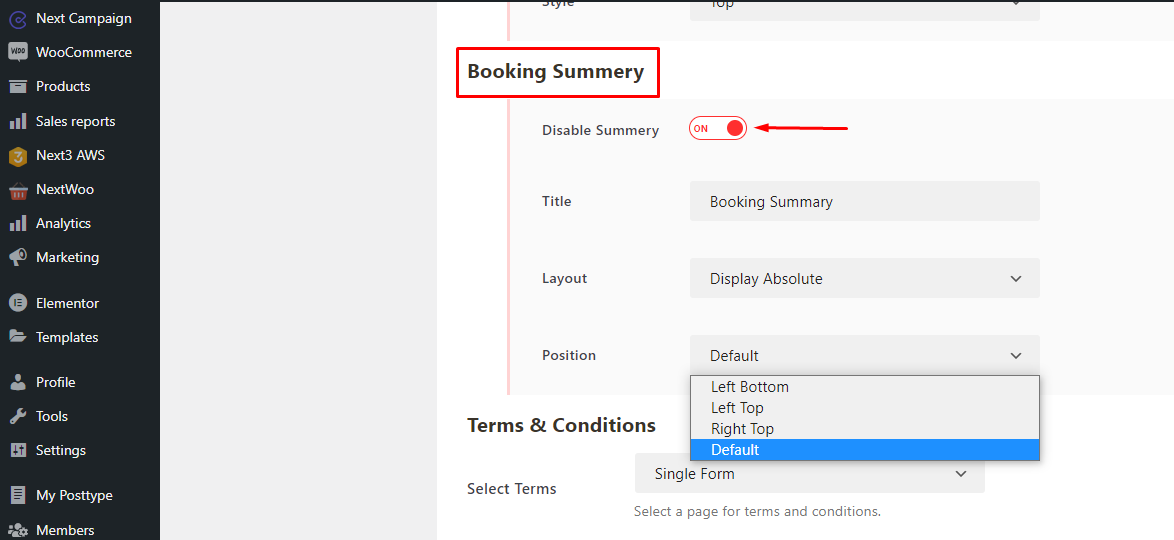
Task: Open NextWoo basket icon
Action: 17,189
